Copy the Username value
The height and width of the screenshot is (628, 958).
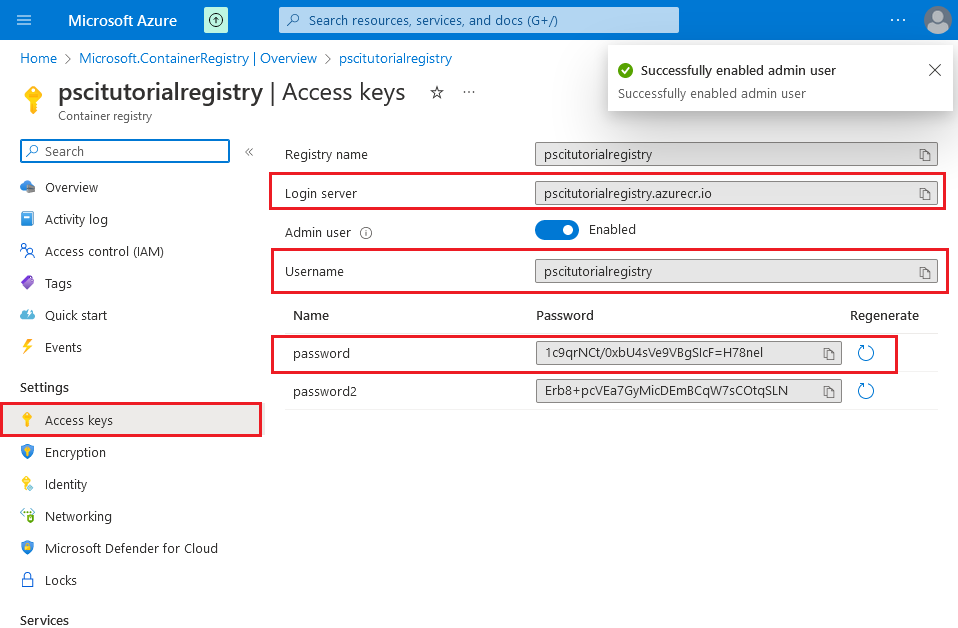(x=925, y=271)
